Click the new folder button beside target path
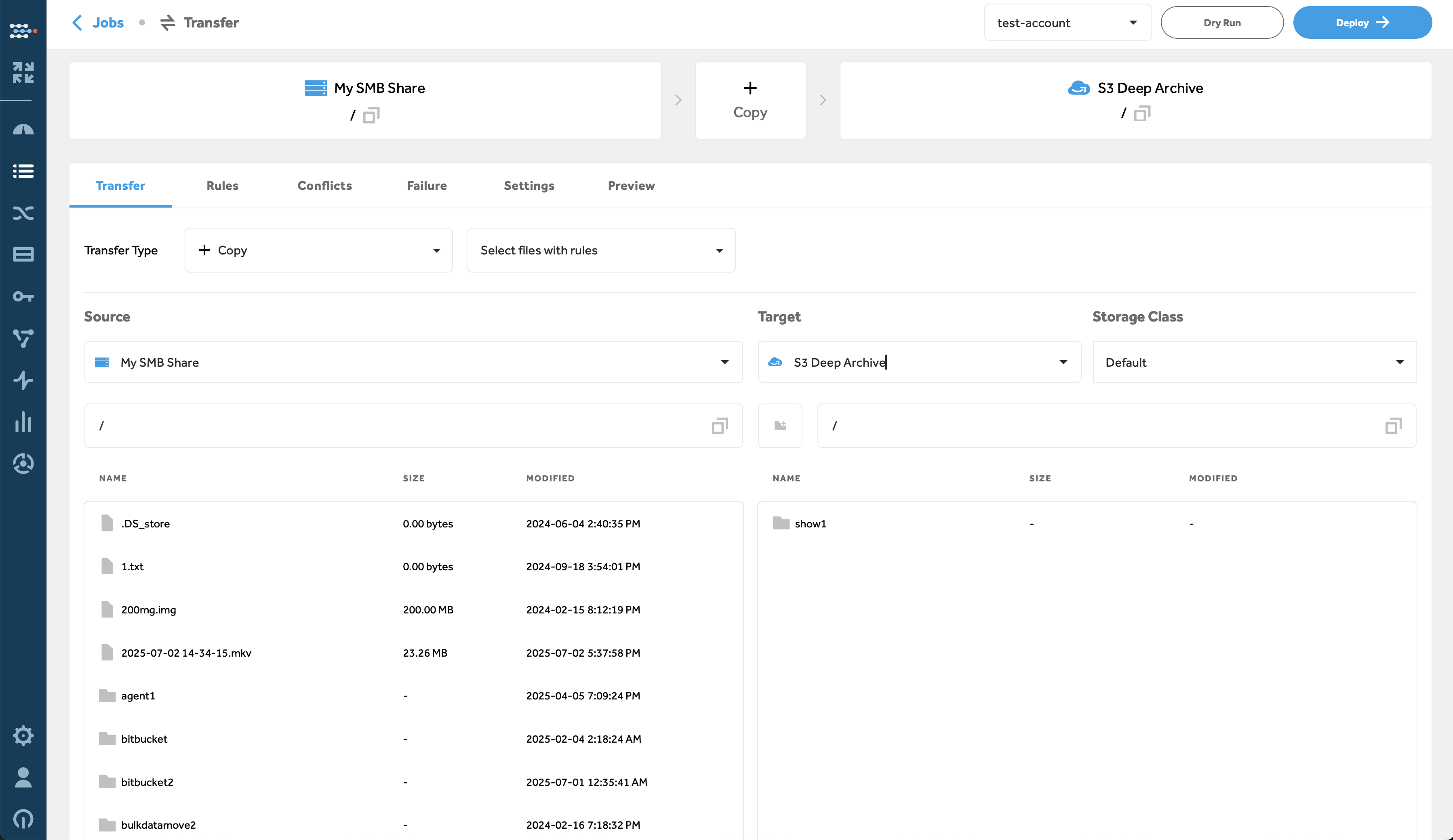 [x=780, y=426]
